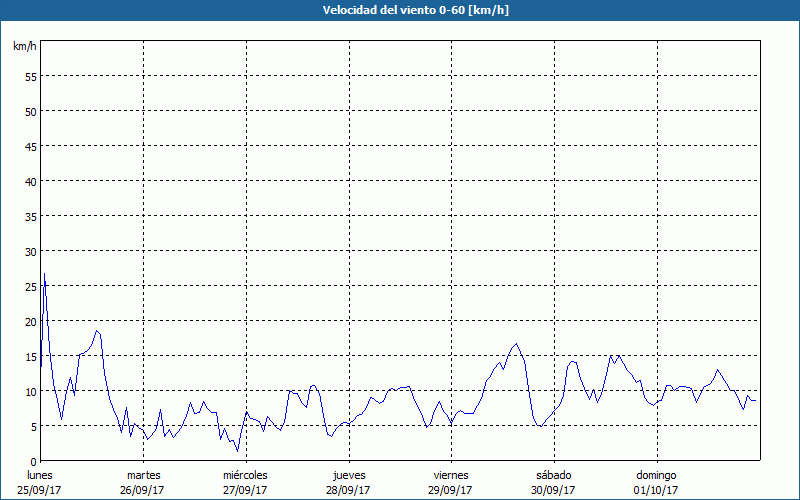
Task: Click the date label 01/10/17
Action: (656, 490)
